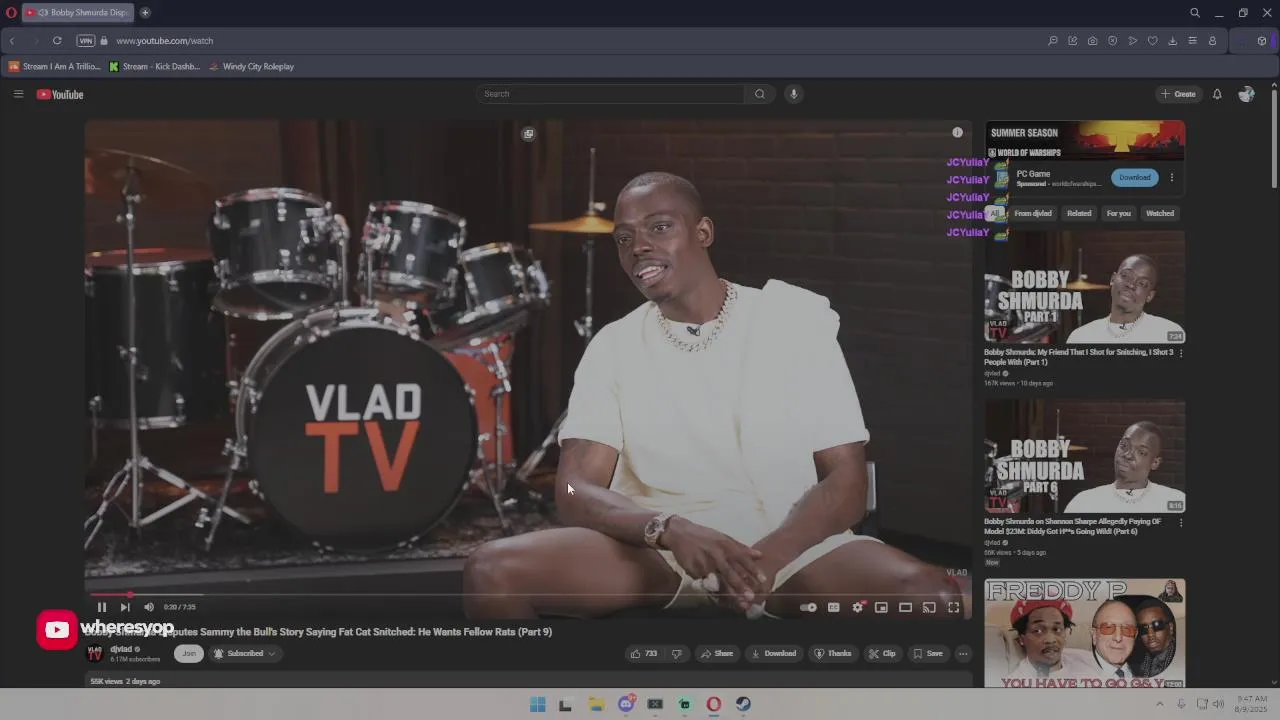Open the Create button menu

click(1178, 94)
